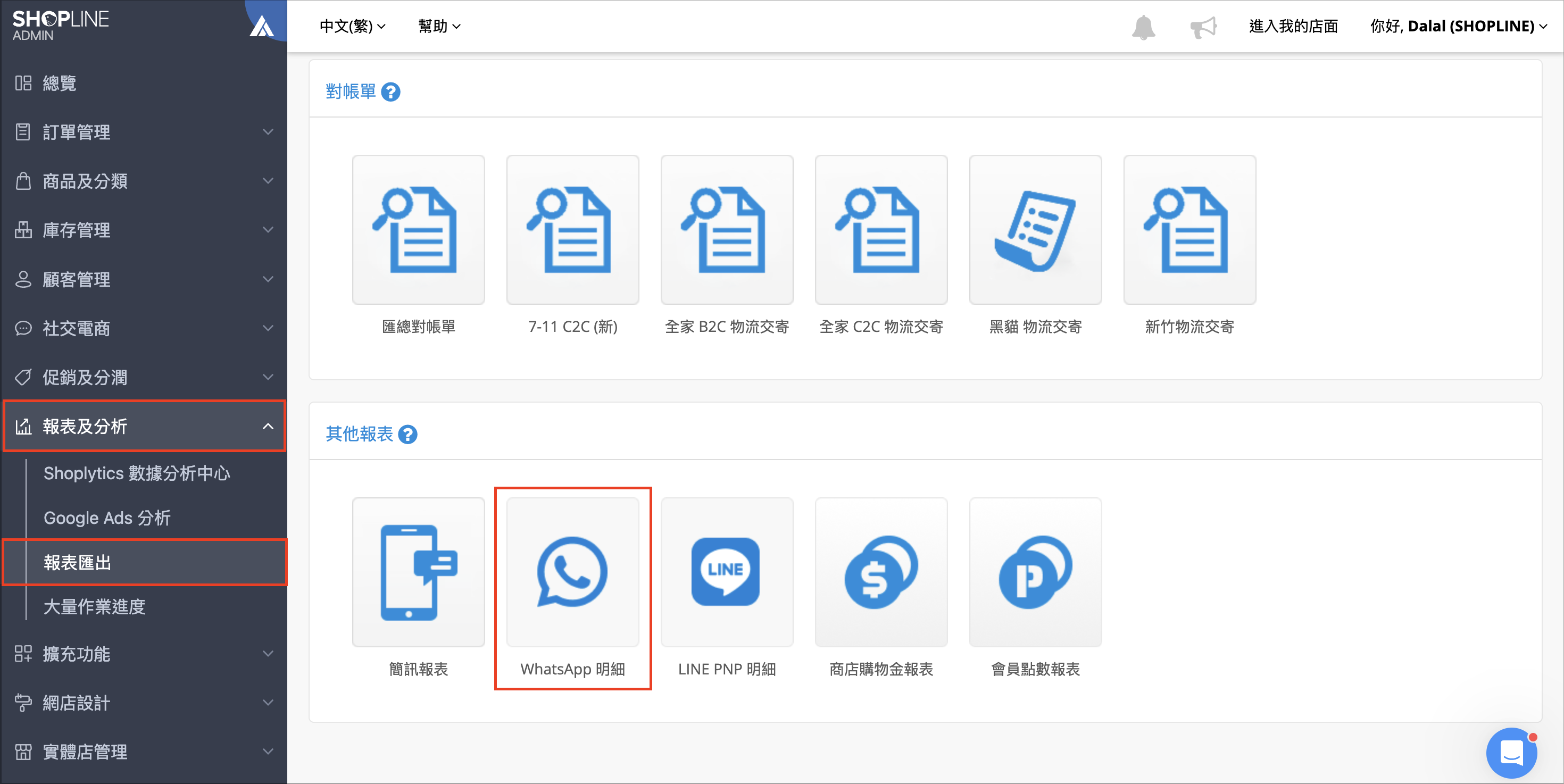Open the live chat support bubble
Viewport: 1564px width, 784px height.
click(1511, 753)
